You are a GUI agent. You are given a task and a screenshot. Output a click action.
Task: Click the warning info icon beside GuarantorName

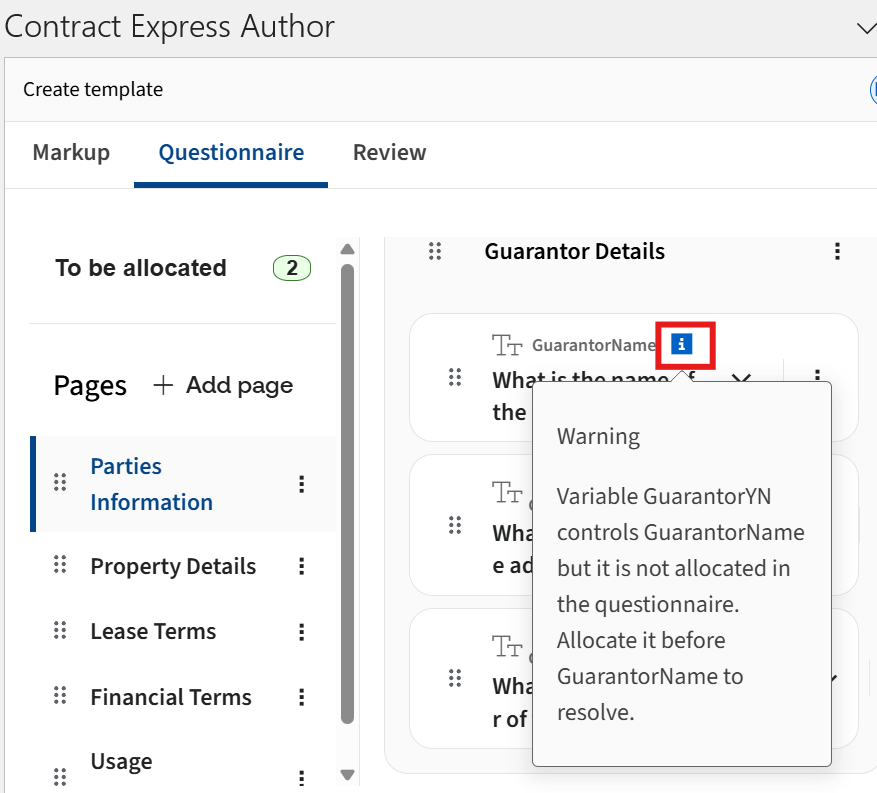[684, 344]
